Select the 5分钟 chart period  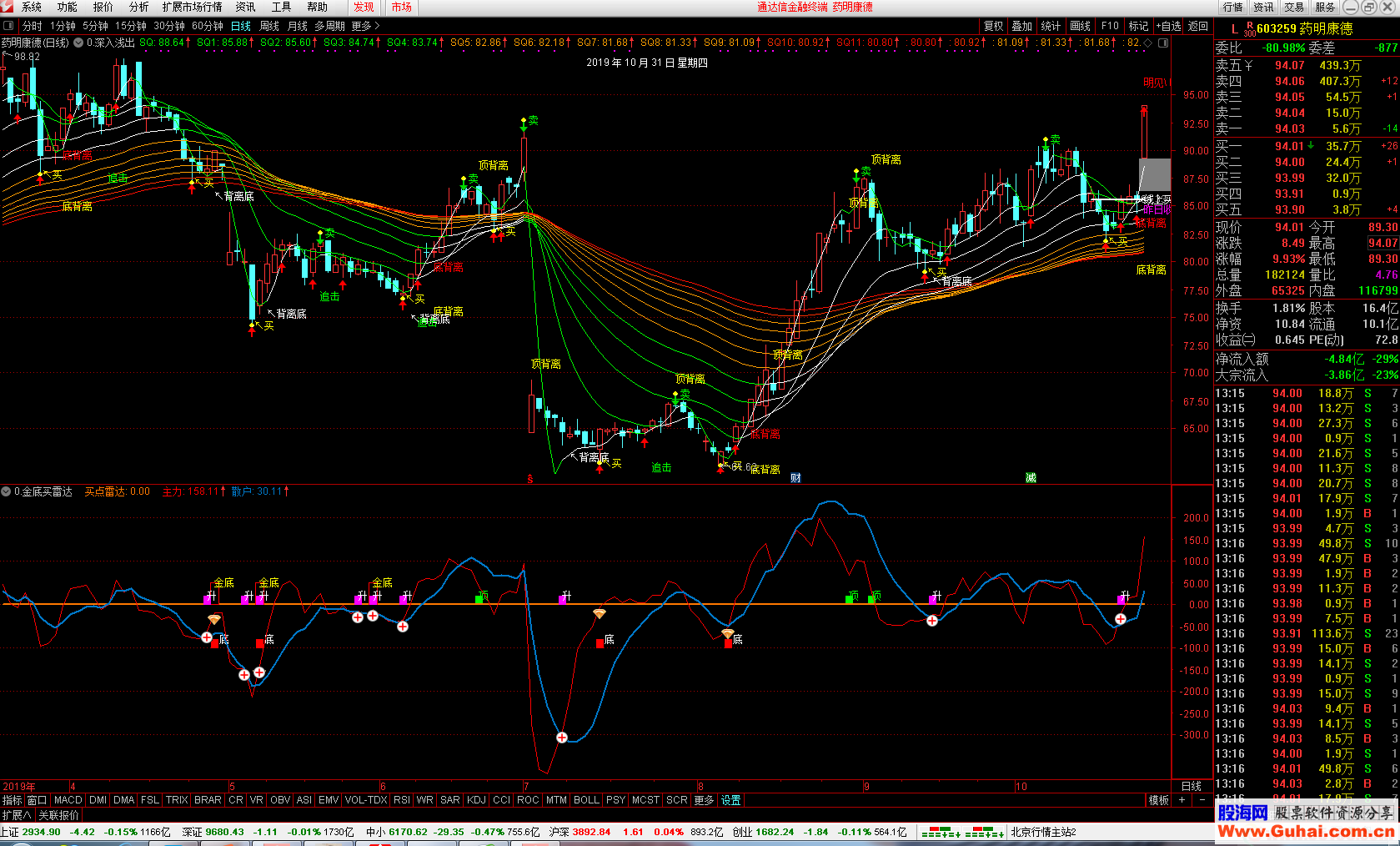click(x=96, y=26)
